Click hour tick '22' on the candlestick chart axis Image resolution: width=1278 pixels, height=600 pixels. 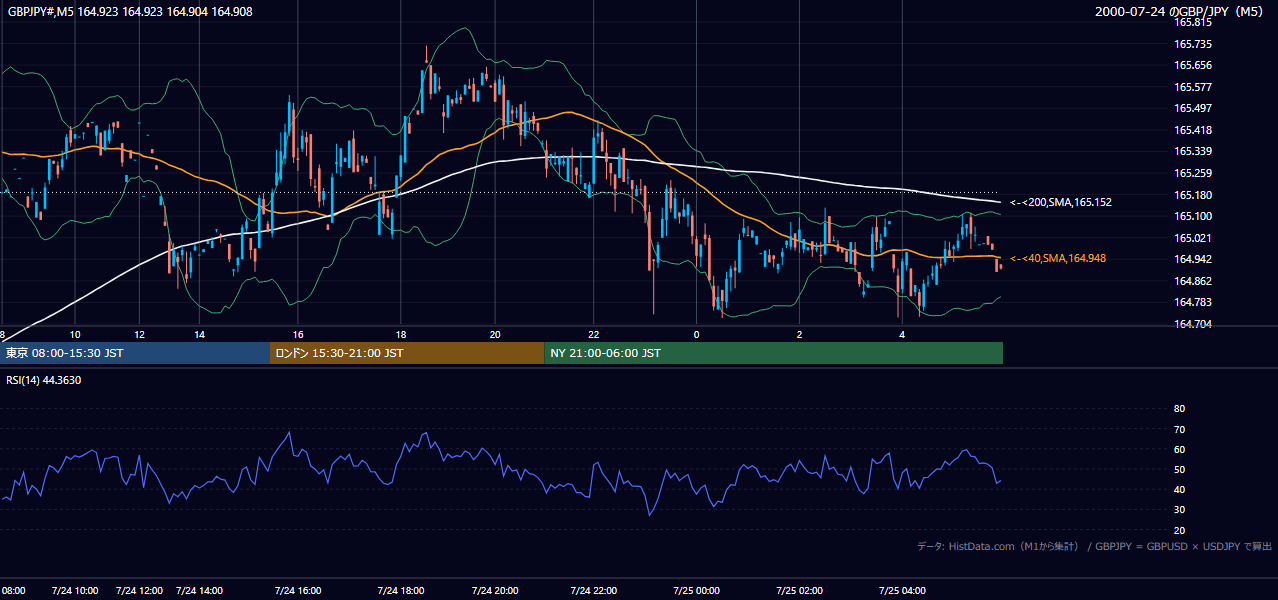click(594, 334)
